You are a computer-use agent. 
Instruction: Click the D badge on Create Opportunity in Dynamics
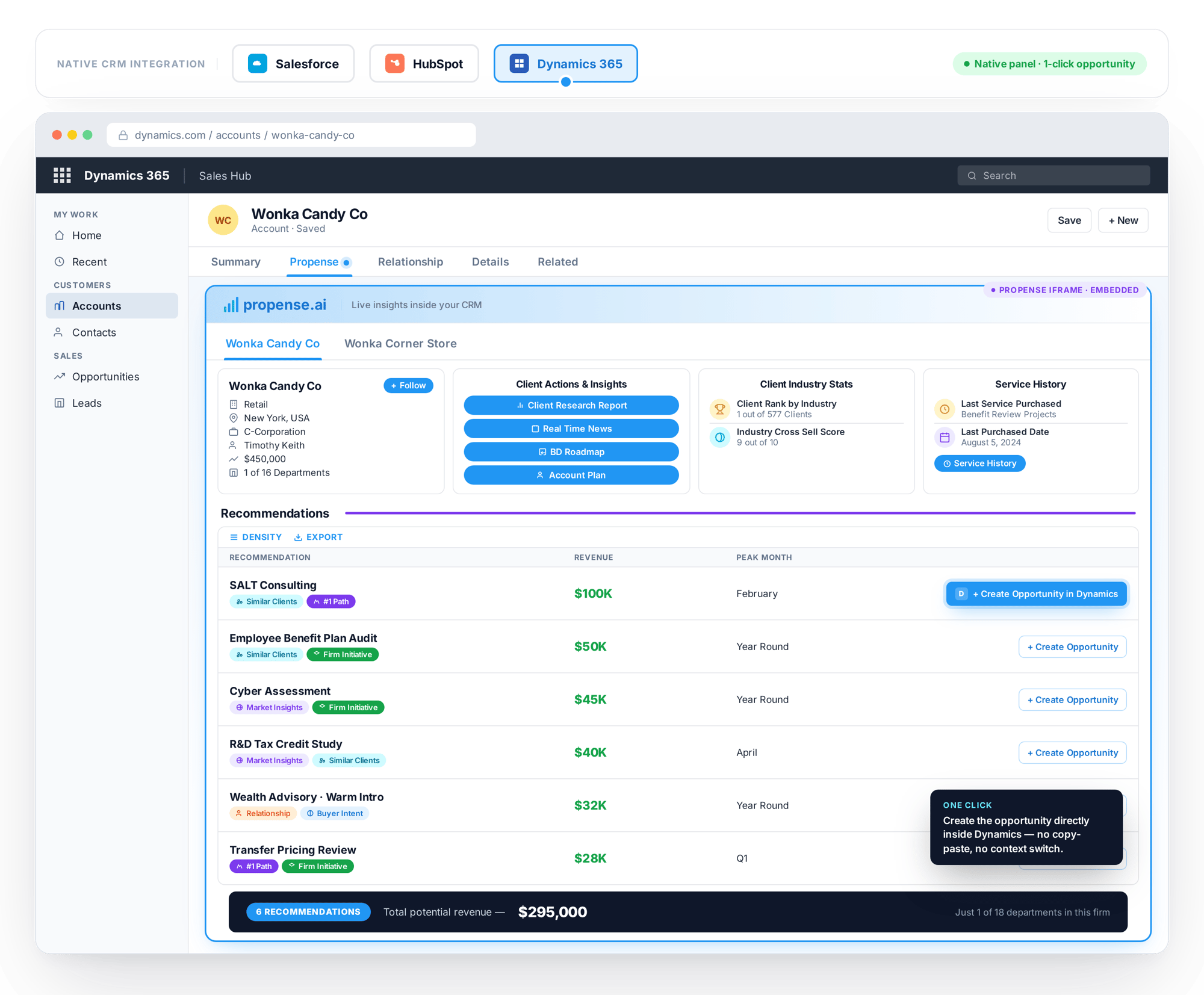(961, 594)
